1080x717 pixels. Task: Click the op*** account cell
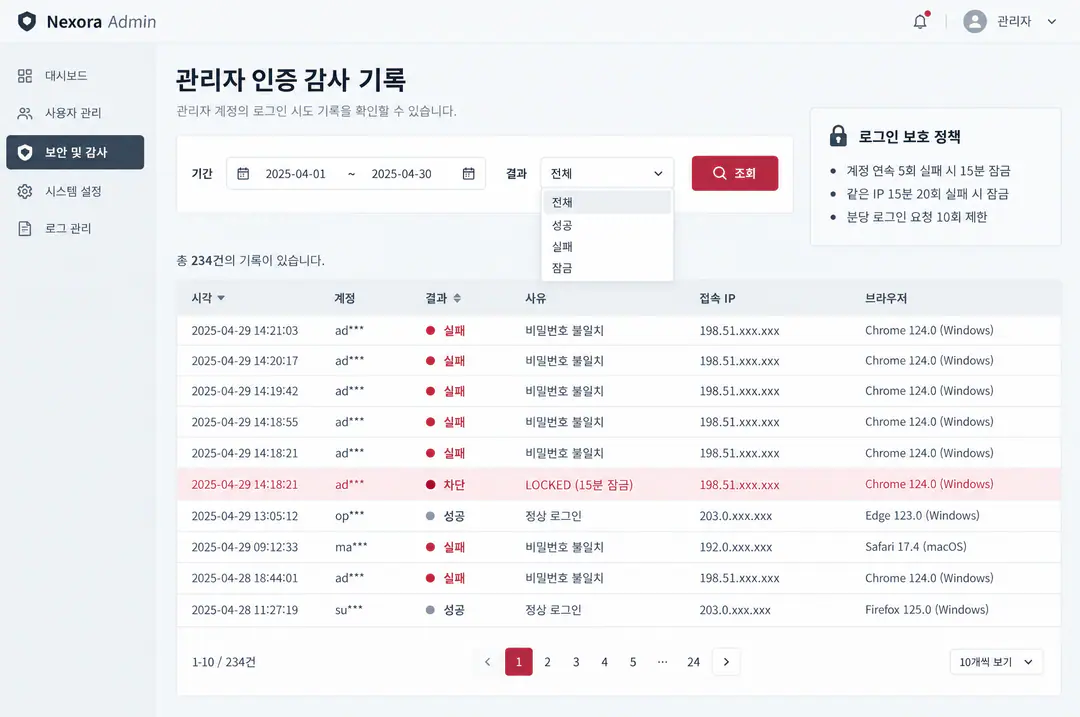(349, 516)
